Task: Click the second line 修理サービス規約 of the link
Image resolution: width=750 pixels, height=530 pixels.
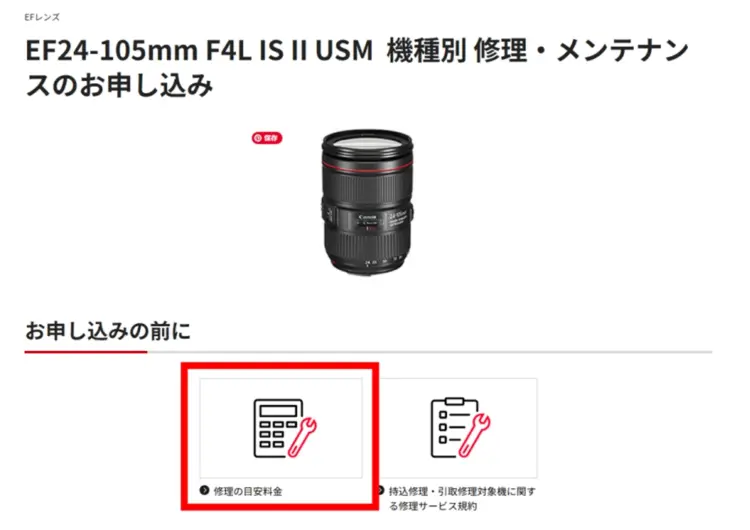Action: [x=433, y=506]
